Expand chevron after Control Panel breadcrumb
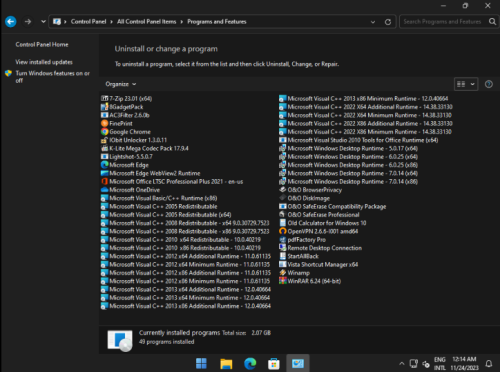This screenshot has width=500, height=372. pos(112,22)
